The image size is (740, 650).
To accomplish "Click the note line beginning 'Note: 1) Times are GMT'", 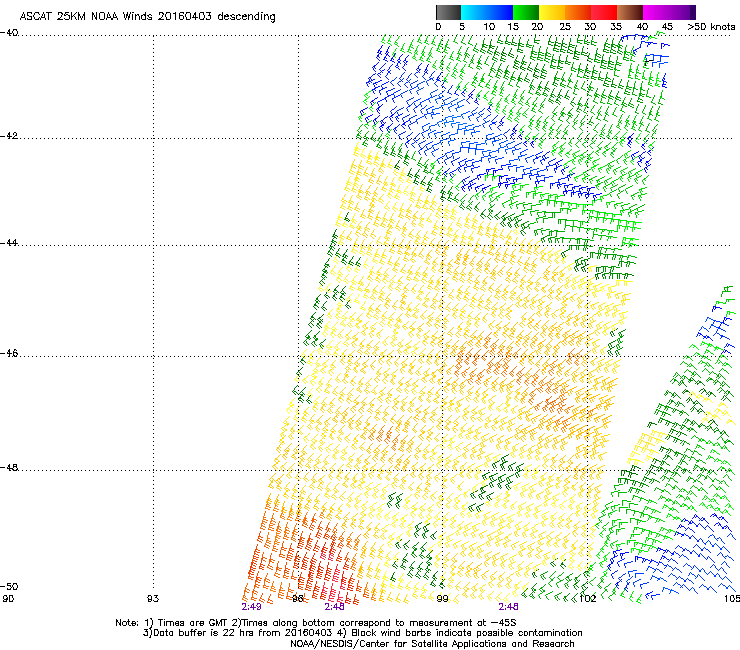I will [316, 623].
